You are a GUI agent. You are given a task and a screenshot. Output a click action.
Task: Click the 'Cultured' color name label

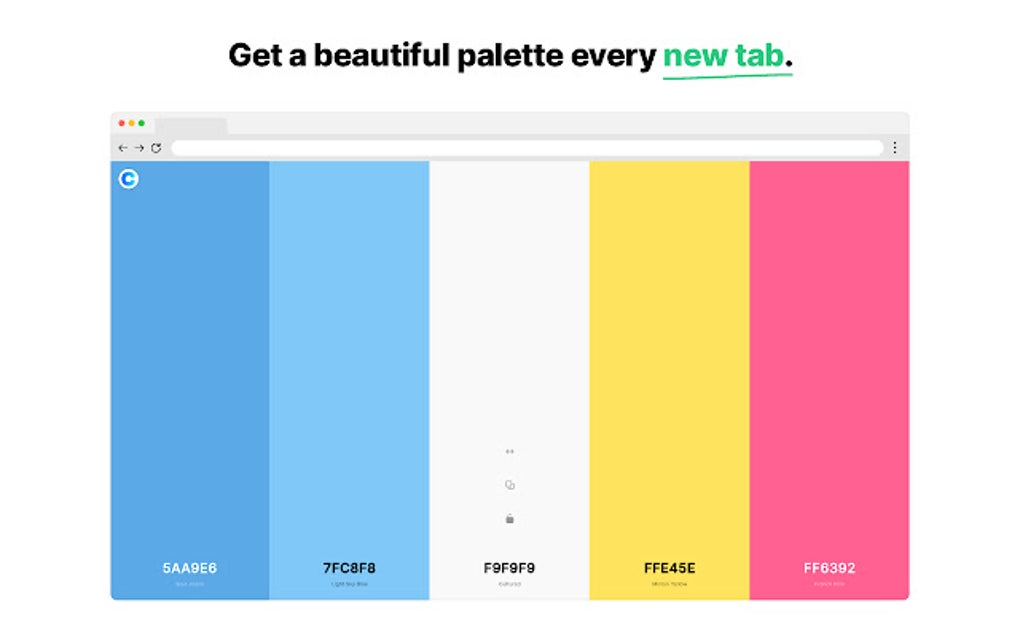pos(509,584)
